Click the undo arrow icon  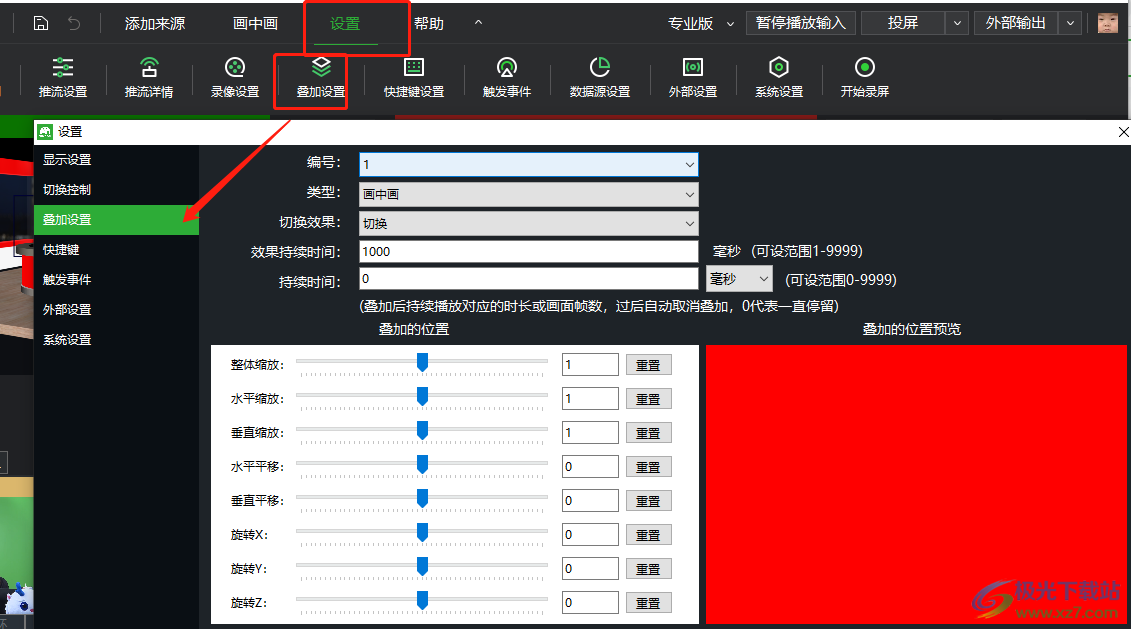pyautogui.click(x=74, y=23)
